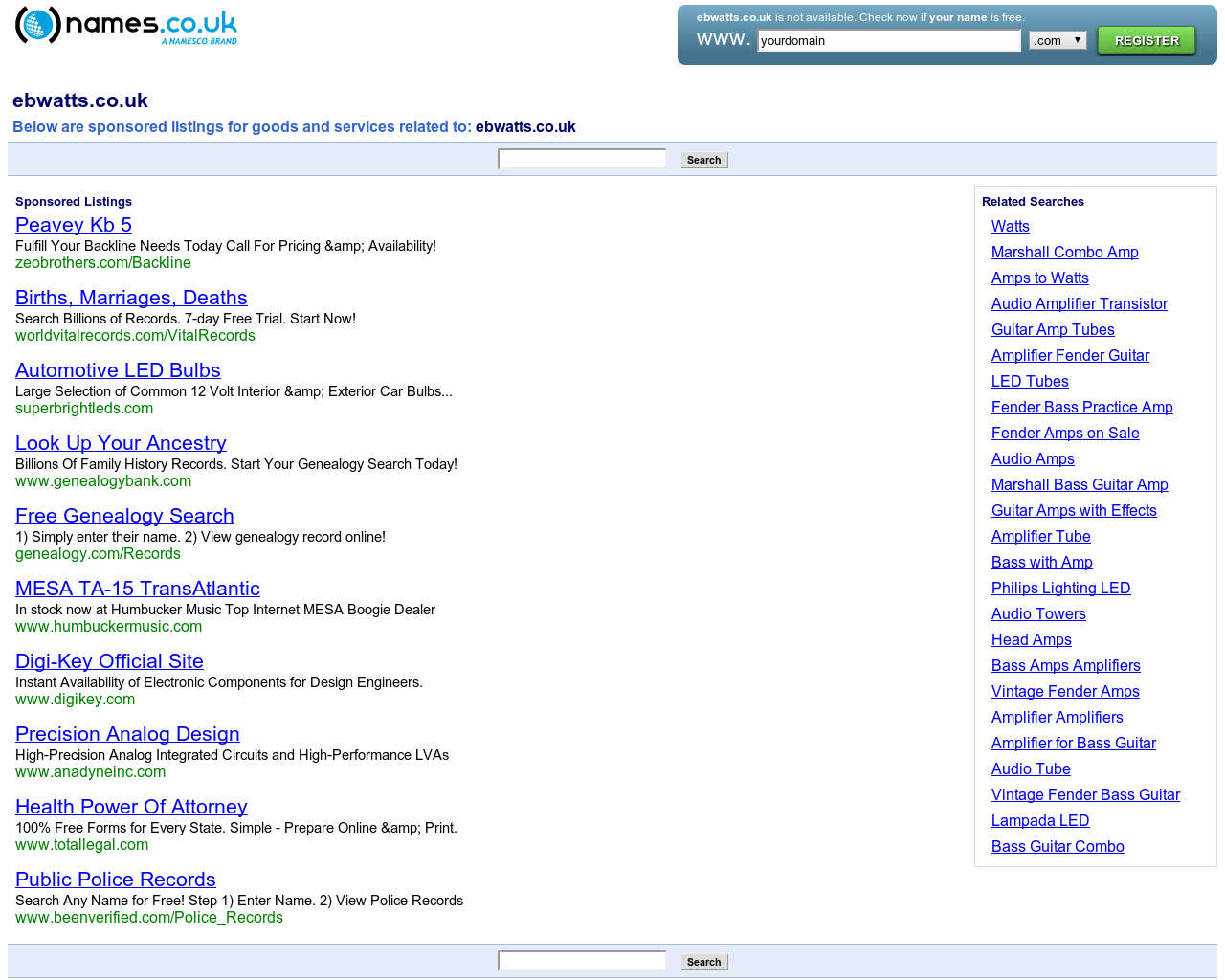Select Fender Amps on Sale link
The height and width of the screenshot is (980, 1225).
pos(1065,434)
